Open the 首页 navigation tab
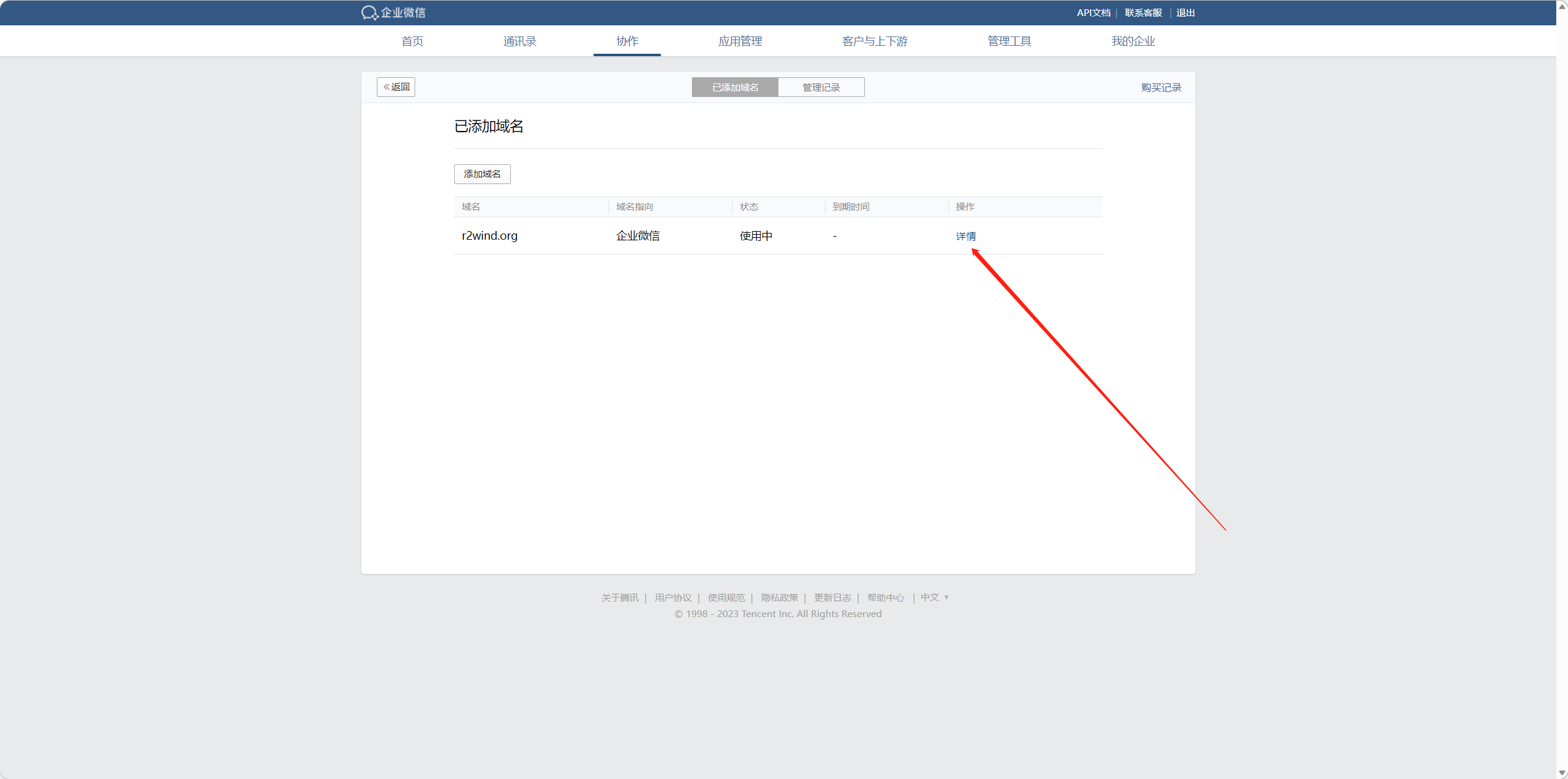The width and height of the screenshot is (1568, 779). 412,41
